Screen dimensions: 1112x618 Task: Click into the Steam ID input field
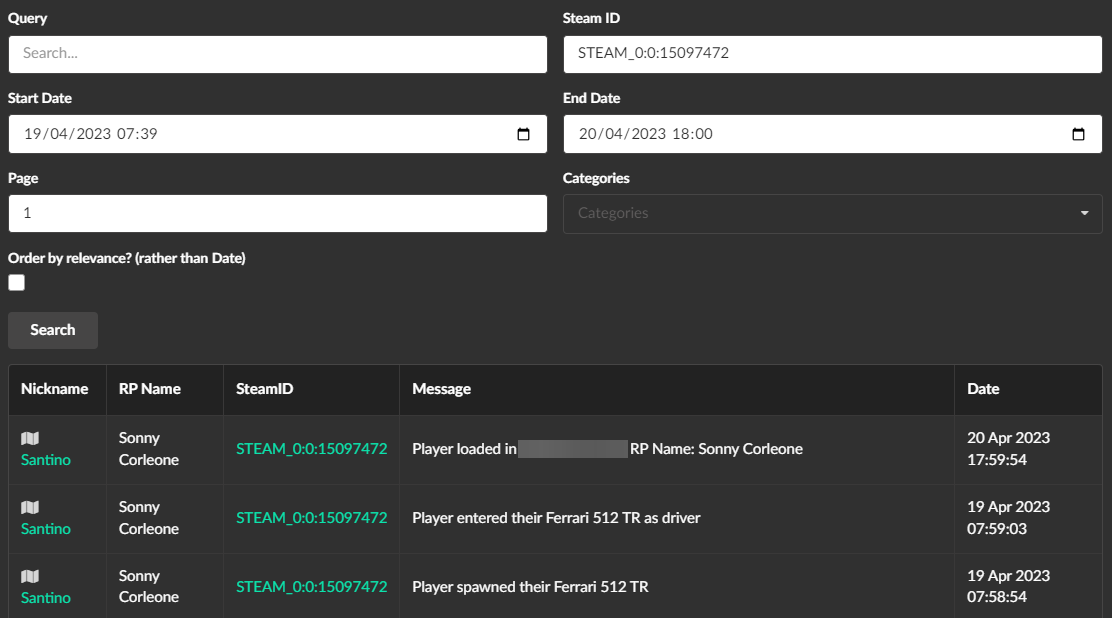[x=832, y=54]
